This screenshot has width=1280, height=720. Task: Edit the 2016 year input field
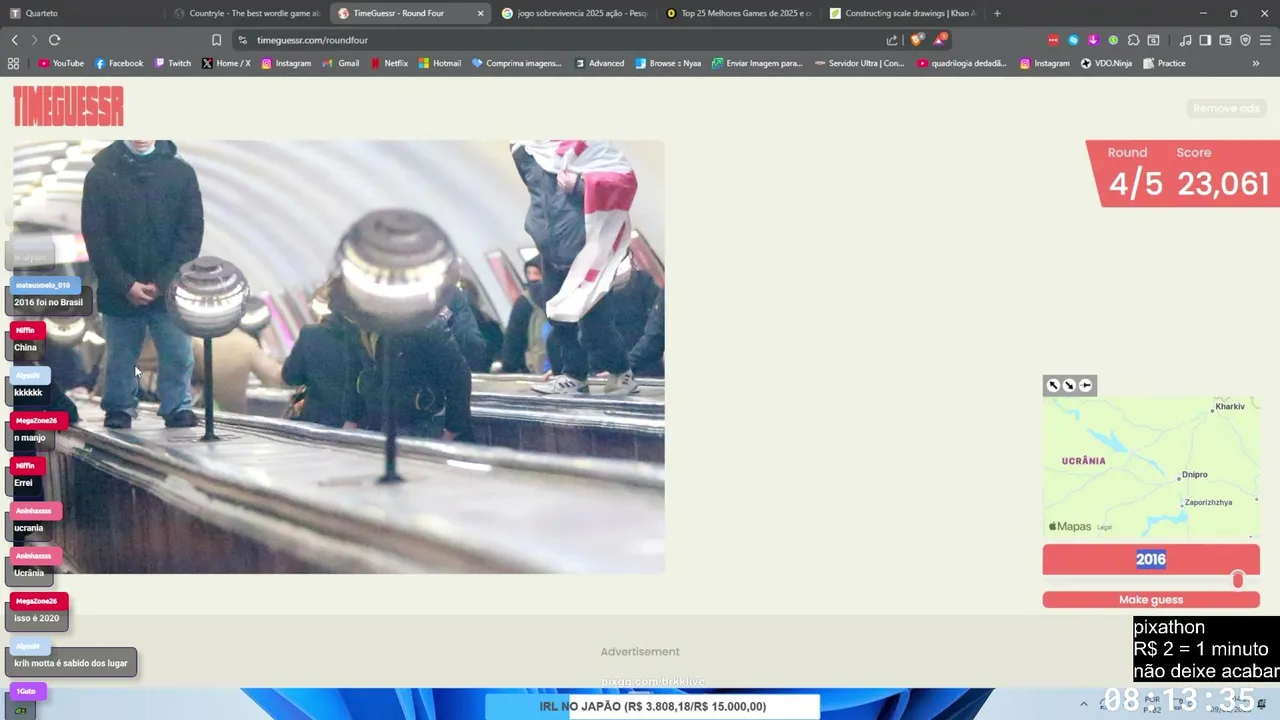pos(1151,560)
